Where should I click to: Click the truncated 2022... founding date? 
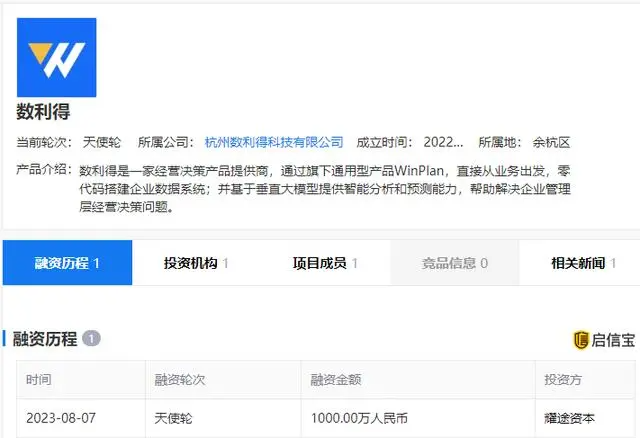click(443, 142)
